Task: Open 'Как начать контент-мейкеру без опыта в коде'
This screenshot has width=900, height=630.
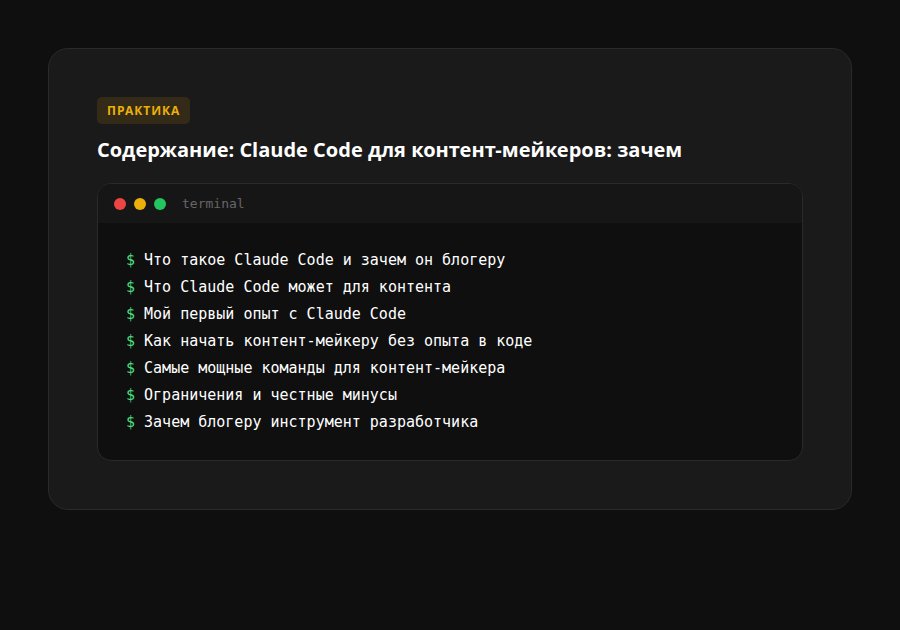Action: (338, 340)
